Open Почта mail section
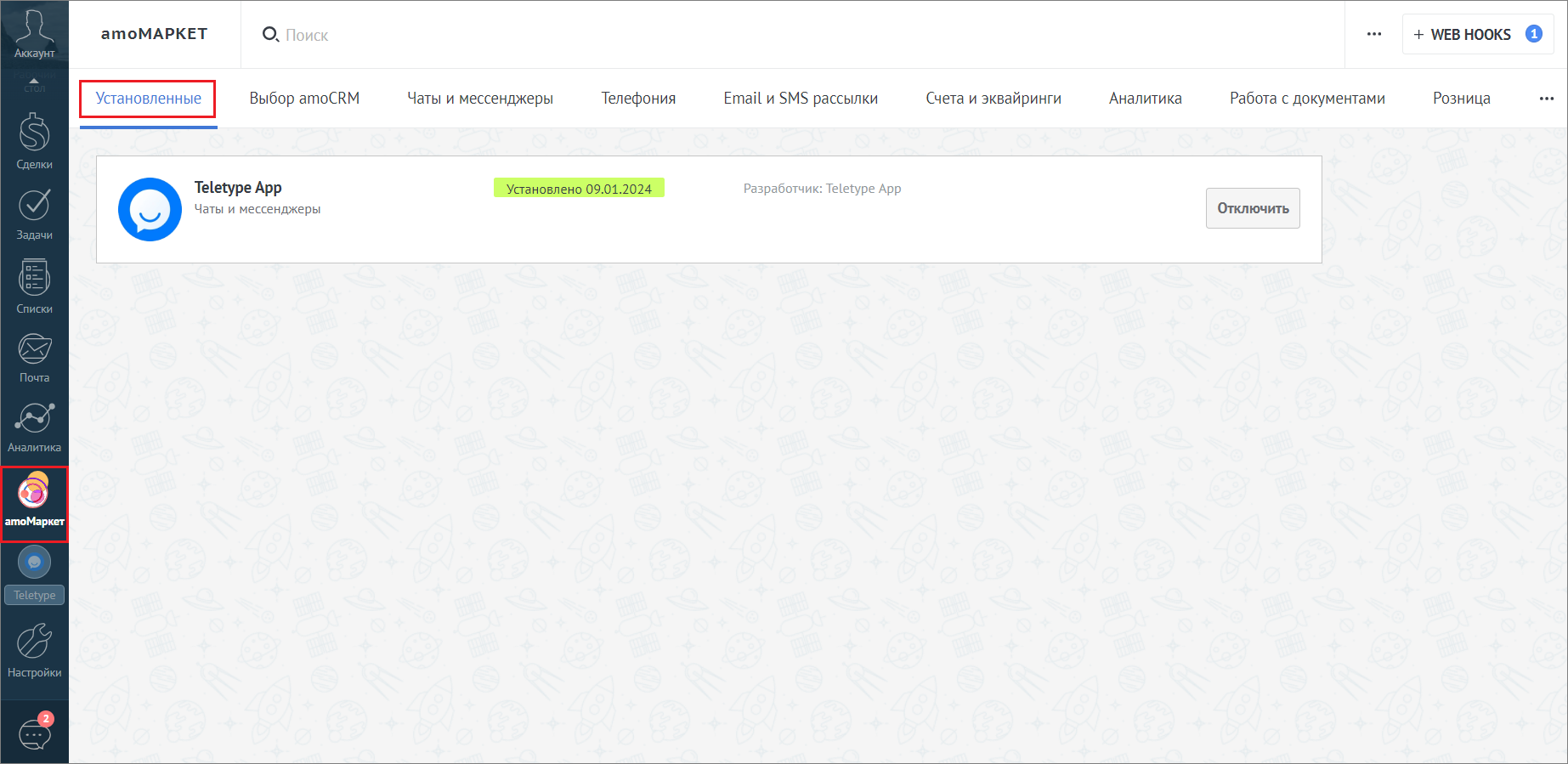 click(34, 358)
